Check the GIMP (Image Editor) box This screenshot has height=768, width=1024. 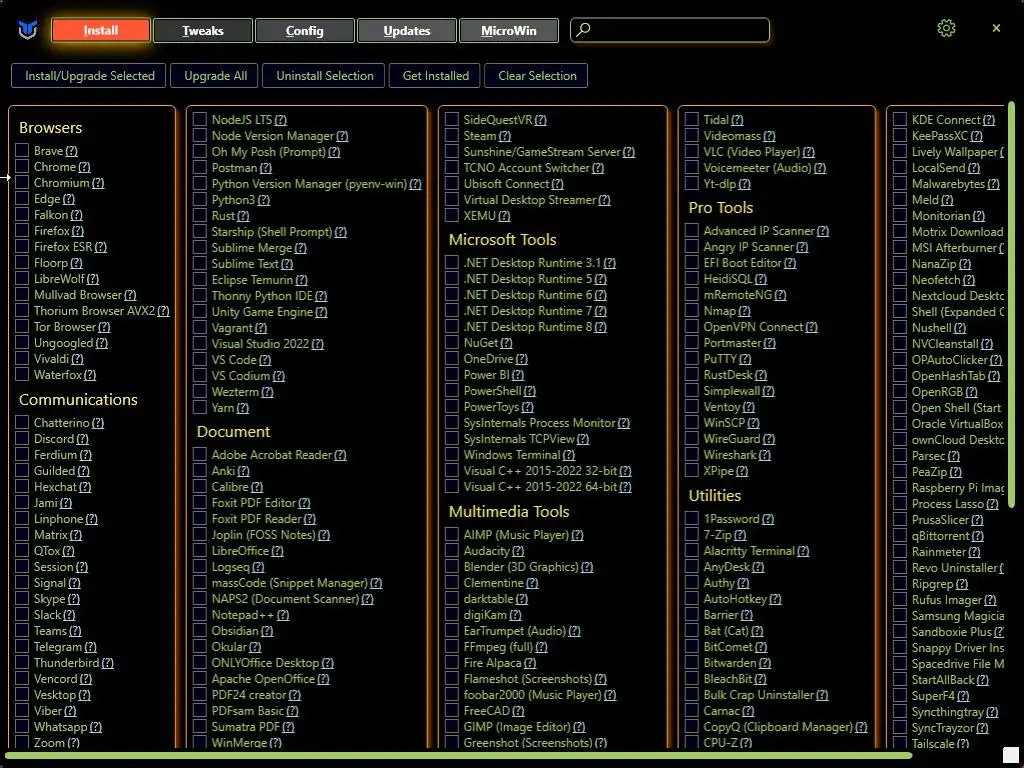pyautogui.click(x=452, y=726)
